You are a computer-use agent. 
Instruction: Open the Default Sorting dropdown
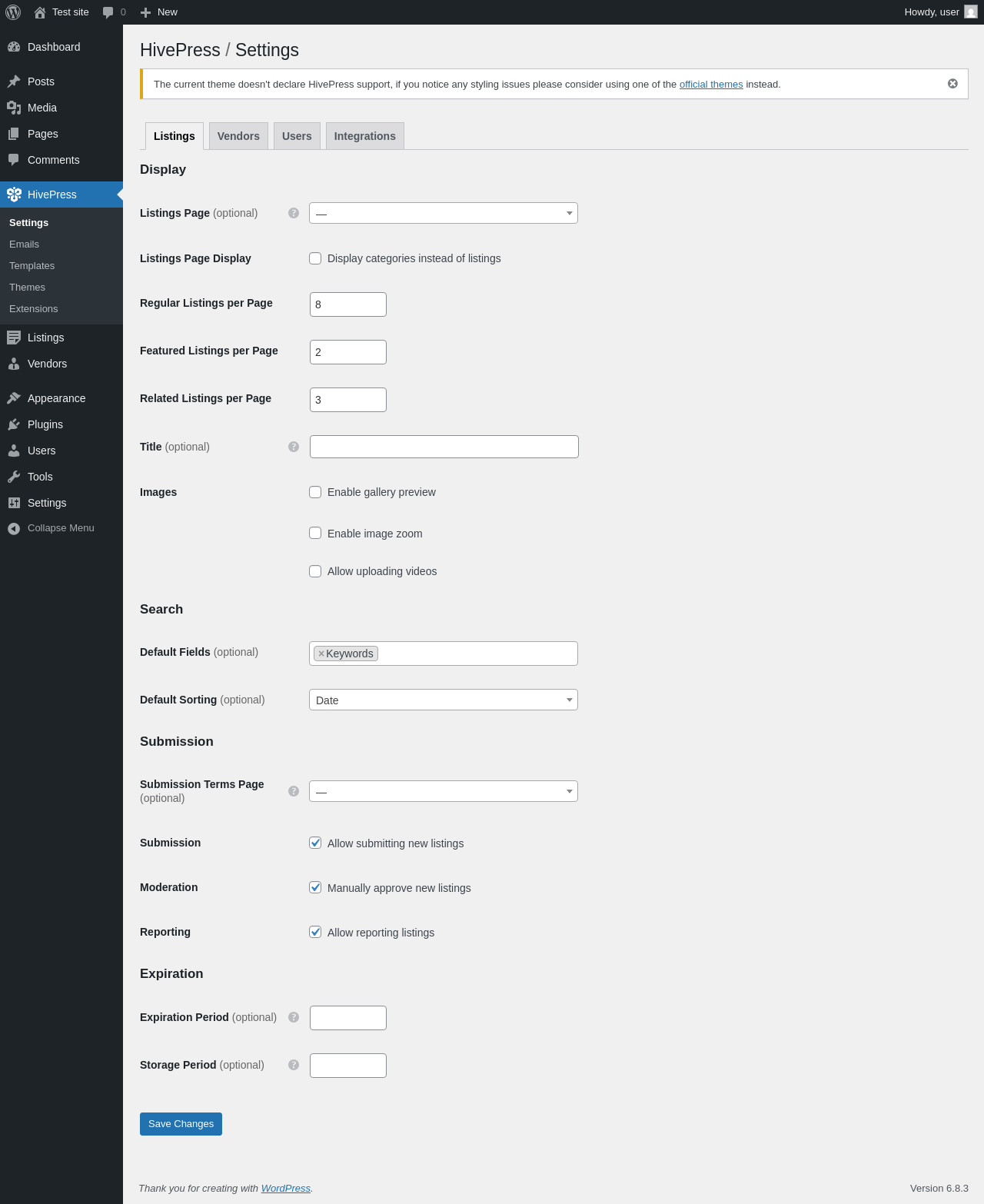coord(444,700)
